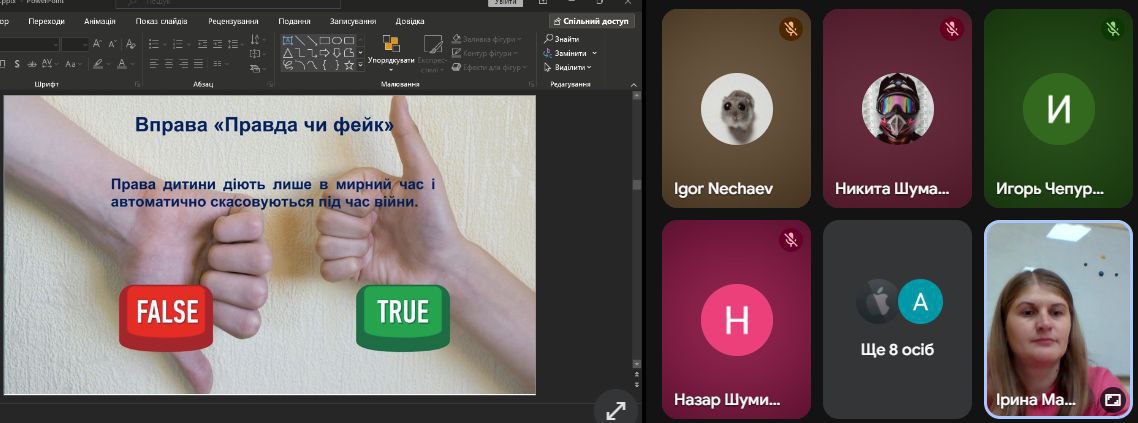This screenshot has height=423, width=1138.
Task: Toggle bulleted list
Action: [154, 44]
